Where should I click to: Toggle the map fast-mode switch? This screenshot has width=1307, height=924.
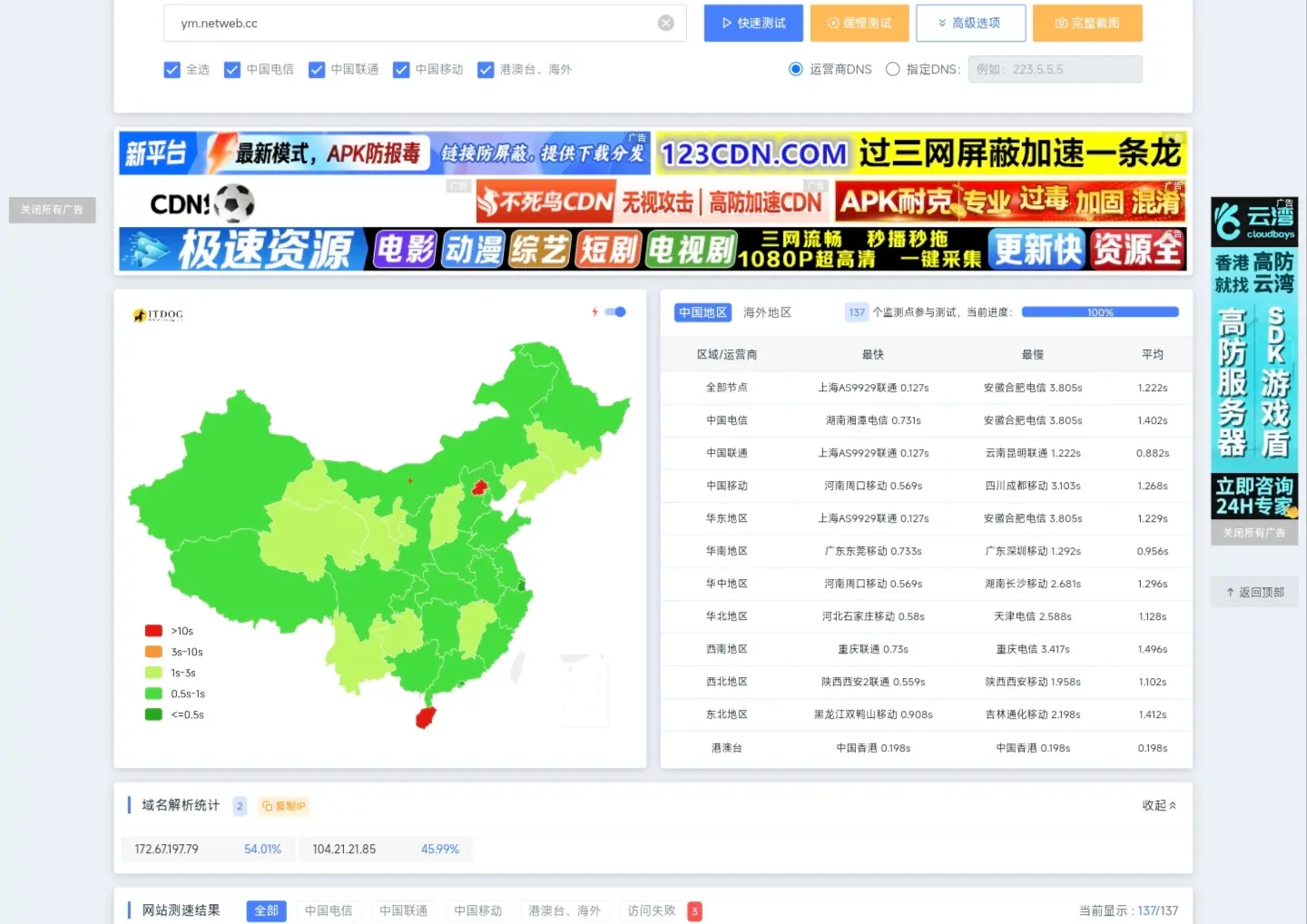pos(616,311)
